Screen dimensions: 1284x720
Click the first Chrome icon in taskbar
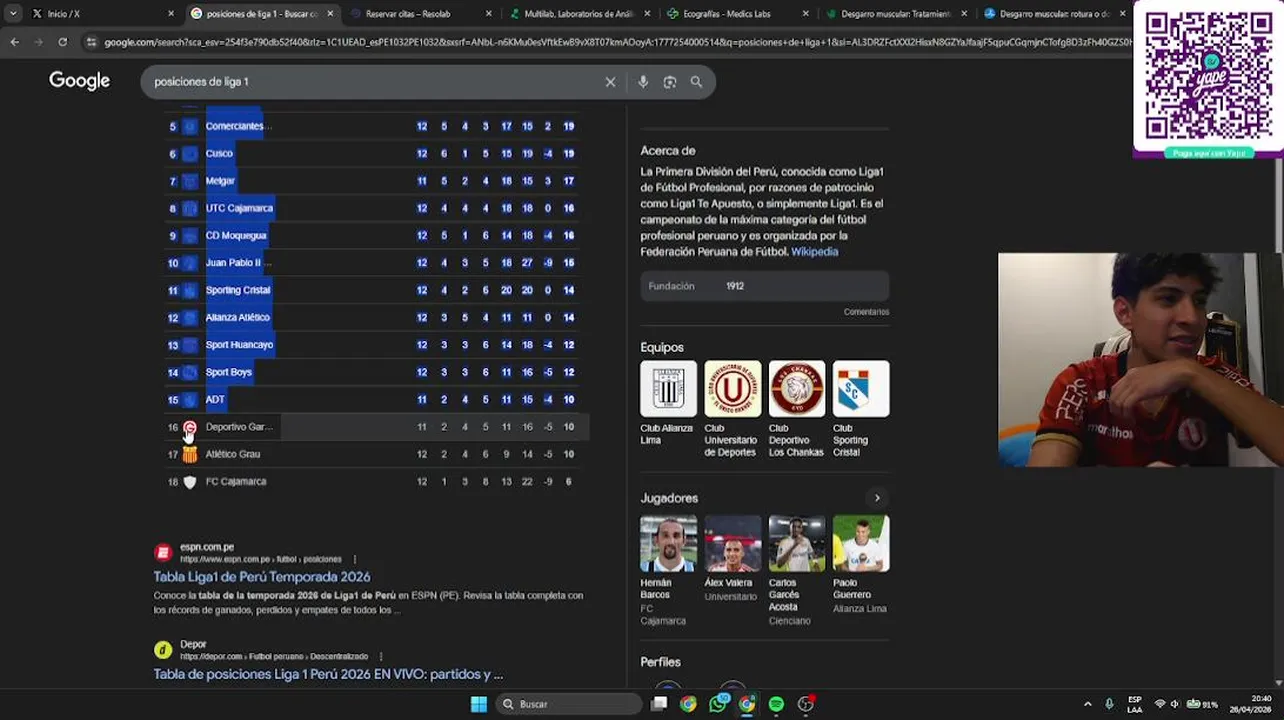click(x=688, y=704)
